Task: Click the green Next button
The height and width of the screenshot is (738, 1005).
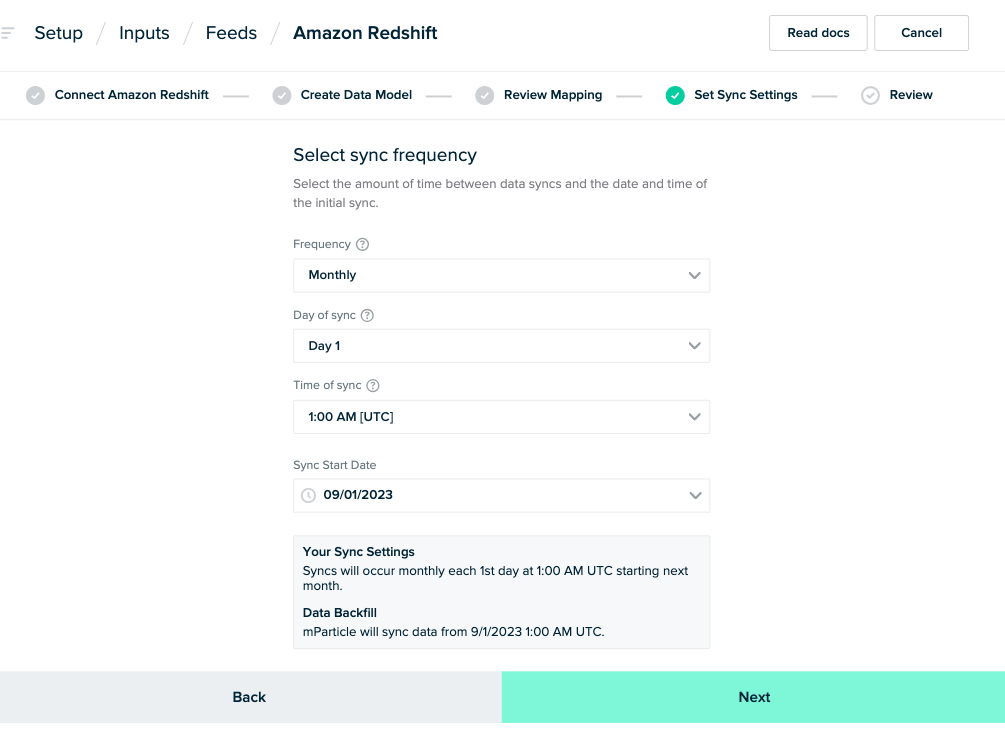Action: pyautogui.click(x=754, y=697)
